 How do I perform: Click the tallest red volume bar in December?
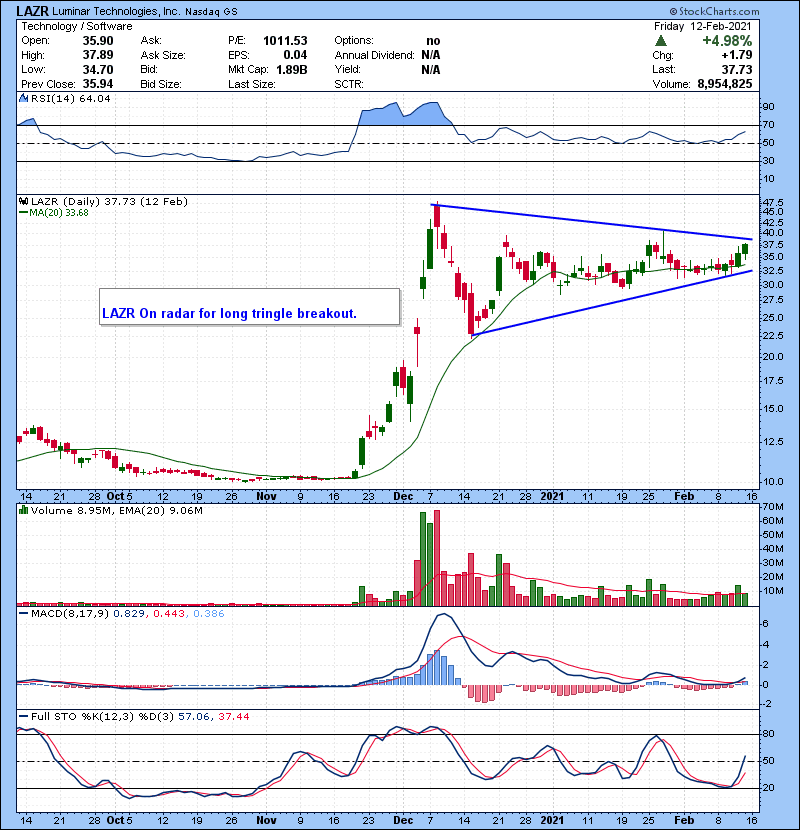coord(437,558)
